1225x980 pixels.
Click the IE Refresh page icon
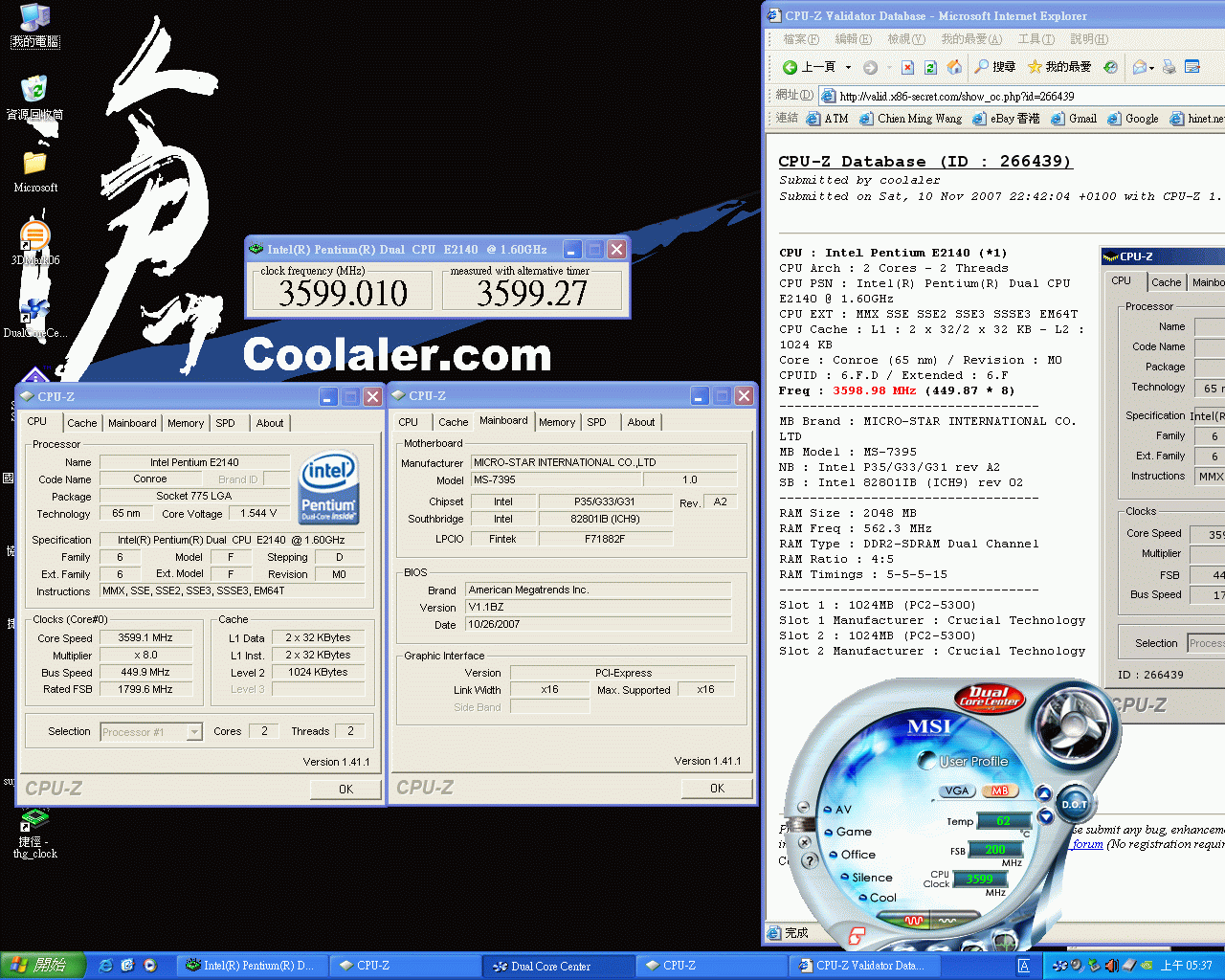930,67
